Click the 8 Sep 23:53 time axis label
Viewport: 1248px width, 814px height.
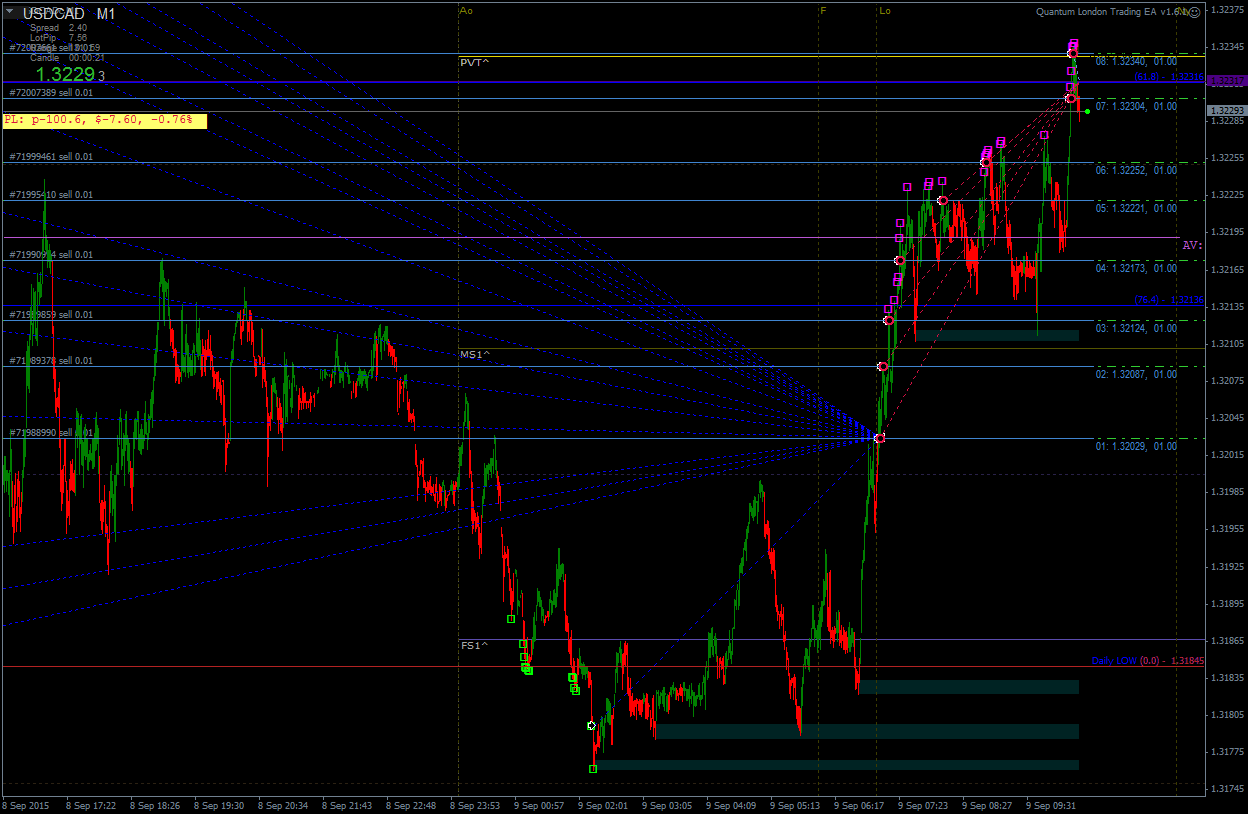pos(476,804)
